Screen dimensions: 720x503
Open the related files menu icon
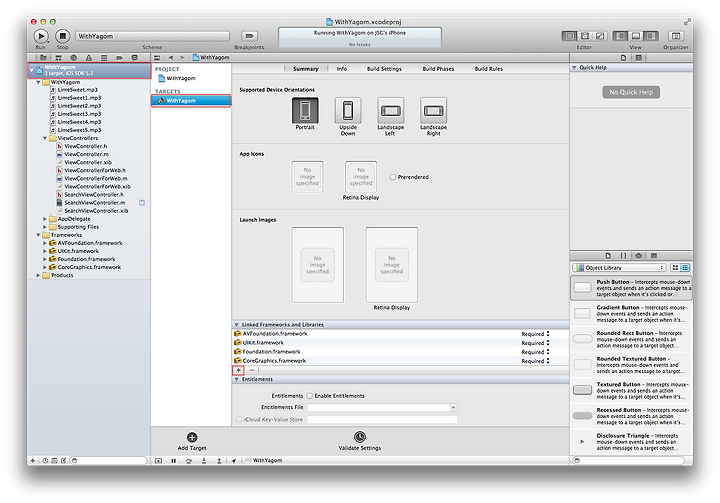coord(157,57)
